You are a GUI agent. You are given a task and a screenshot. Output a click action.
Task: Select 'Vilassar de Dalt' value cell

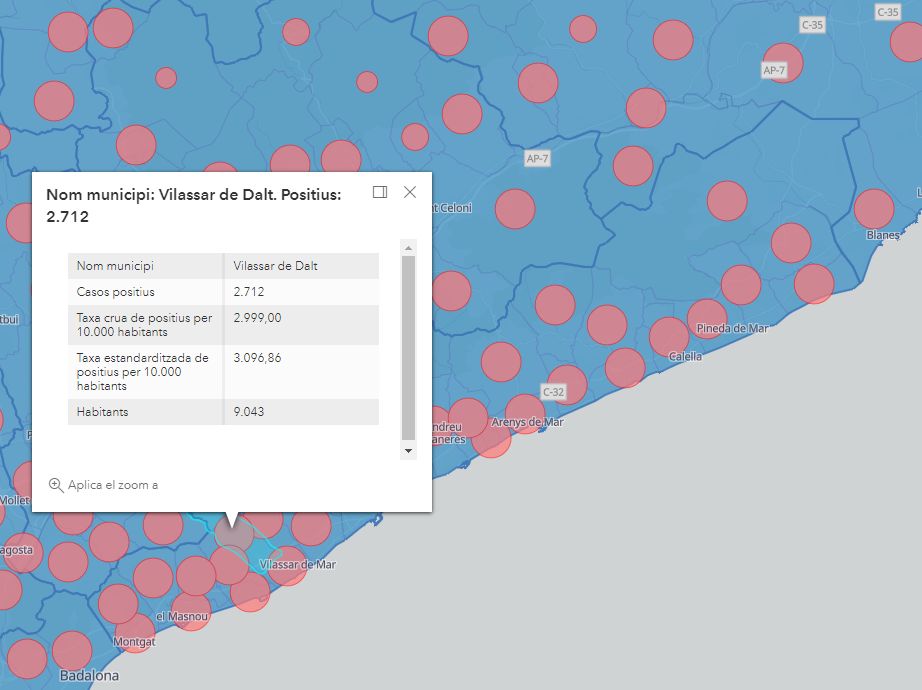[x=302, y=266]
